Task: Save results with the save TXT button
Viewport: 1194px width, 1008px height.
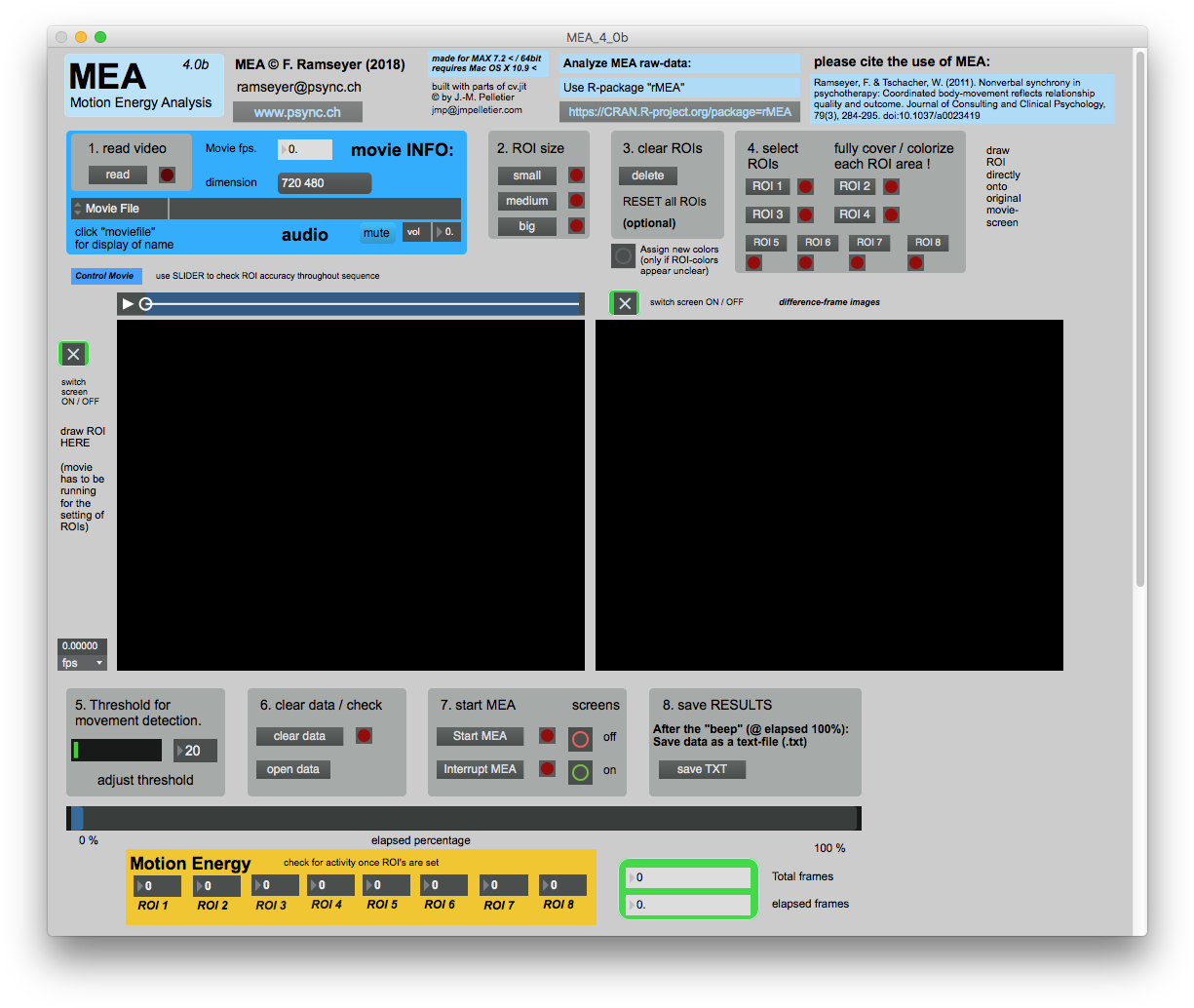Action: 702,769
